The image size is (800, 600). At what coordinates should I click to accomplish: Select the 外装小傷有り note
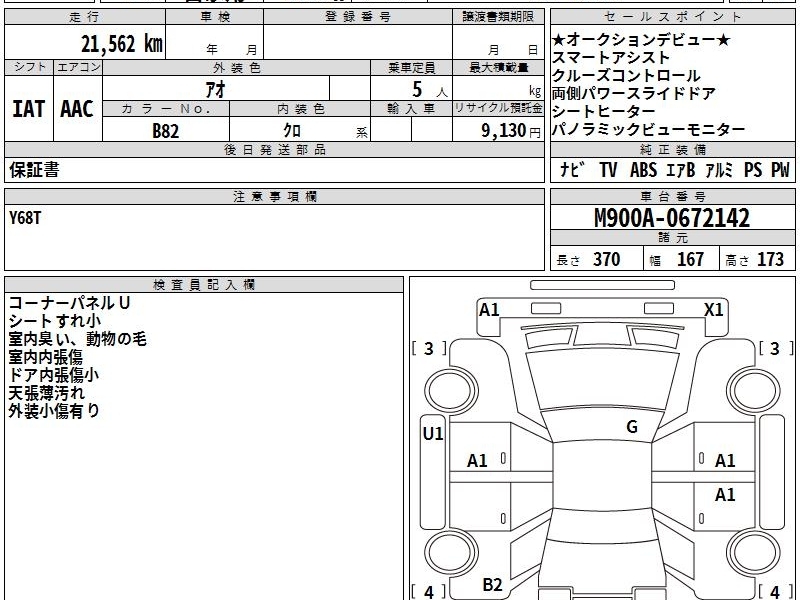(x=54, y=411)
